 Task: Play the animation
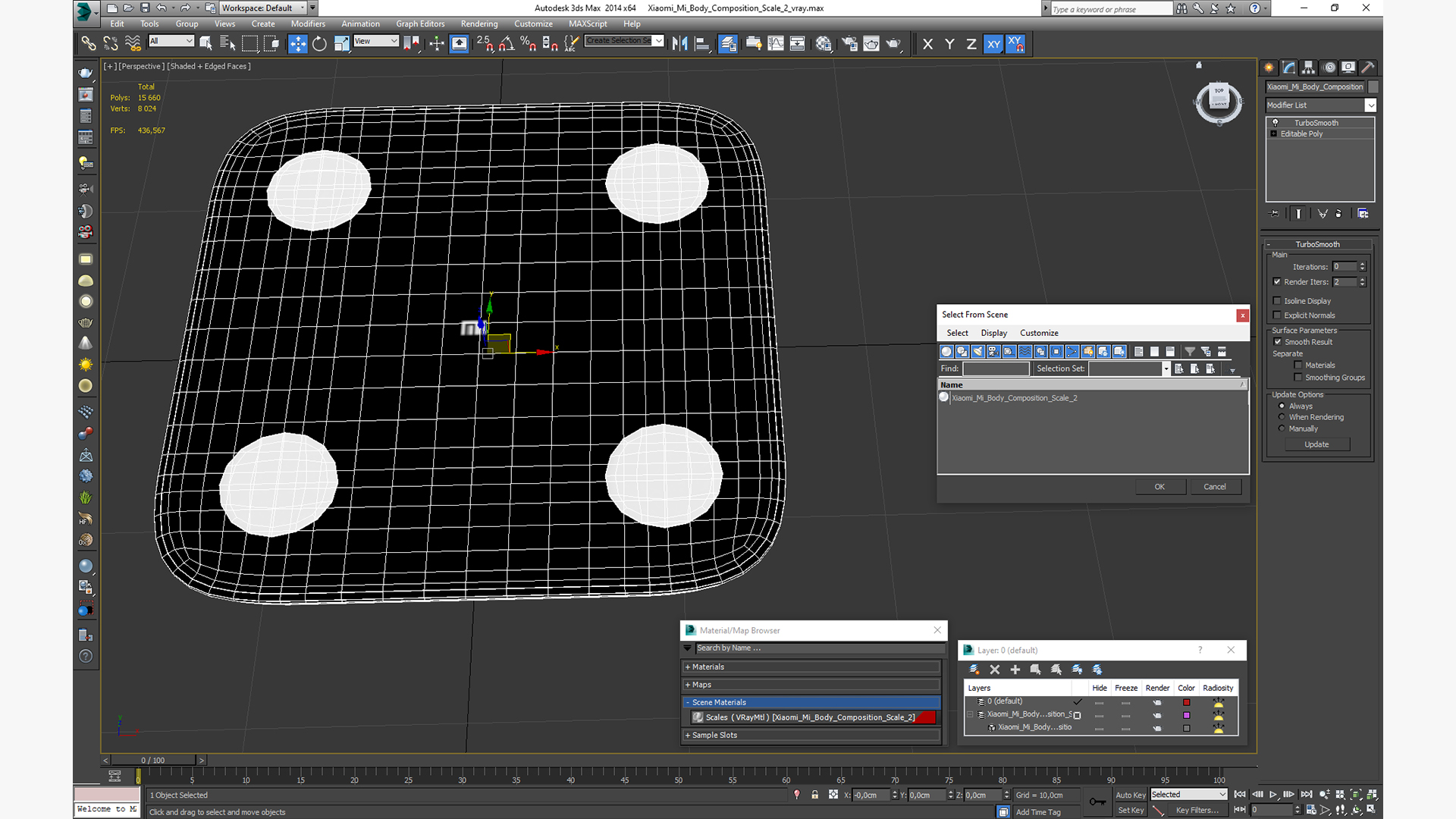click(1273, 795)
